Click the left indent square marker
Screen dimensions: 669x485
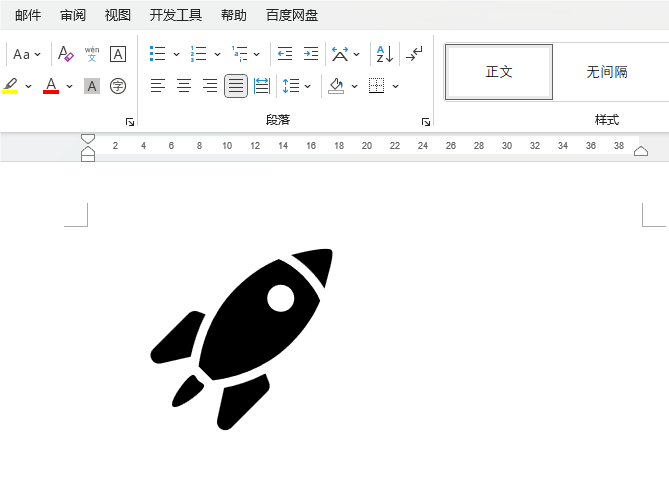pyautogui.click(x=88, y=158)
